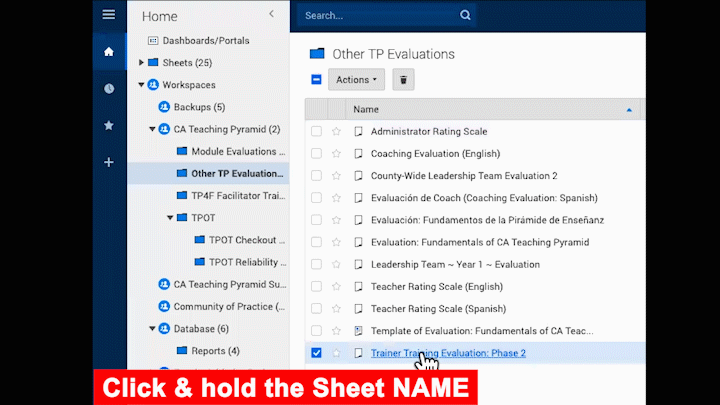
Task: Expand the Sheets (25) tree node
Action: 141,63
